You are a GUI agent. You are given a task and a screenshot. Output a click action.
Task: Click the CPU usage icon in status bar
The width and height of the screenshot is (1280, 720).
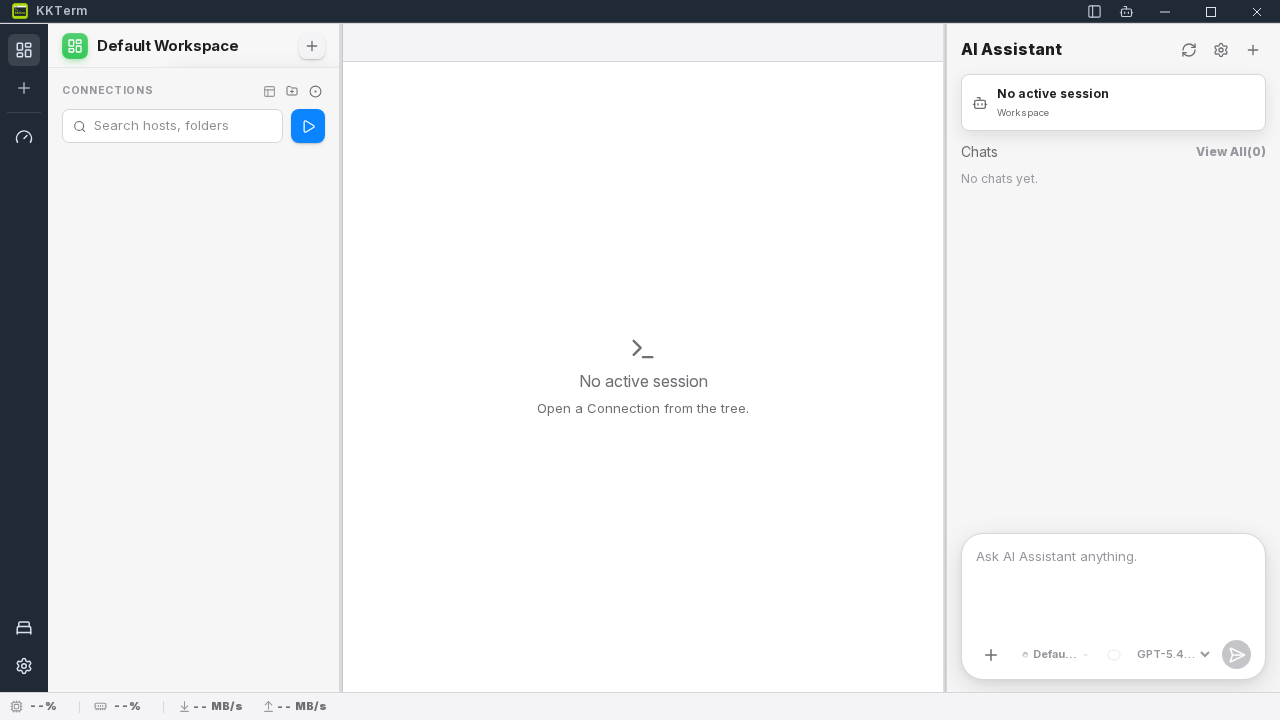click(17, 706)
